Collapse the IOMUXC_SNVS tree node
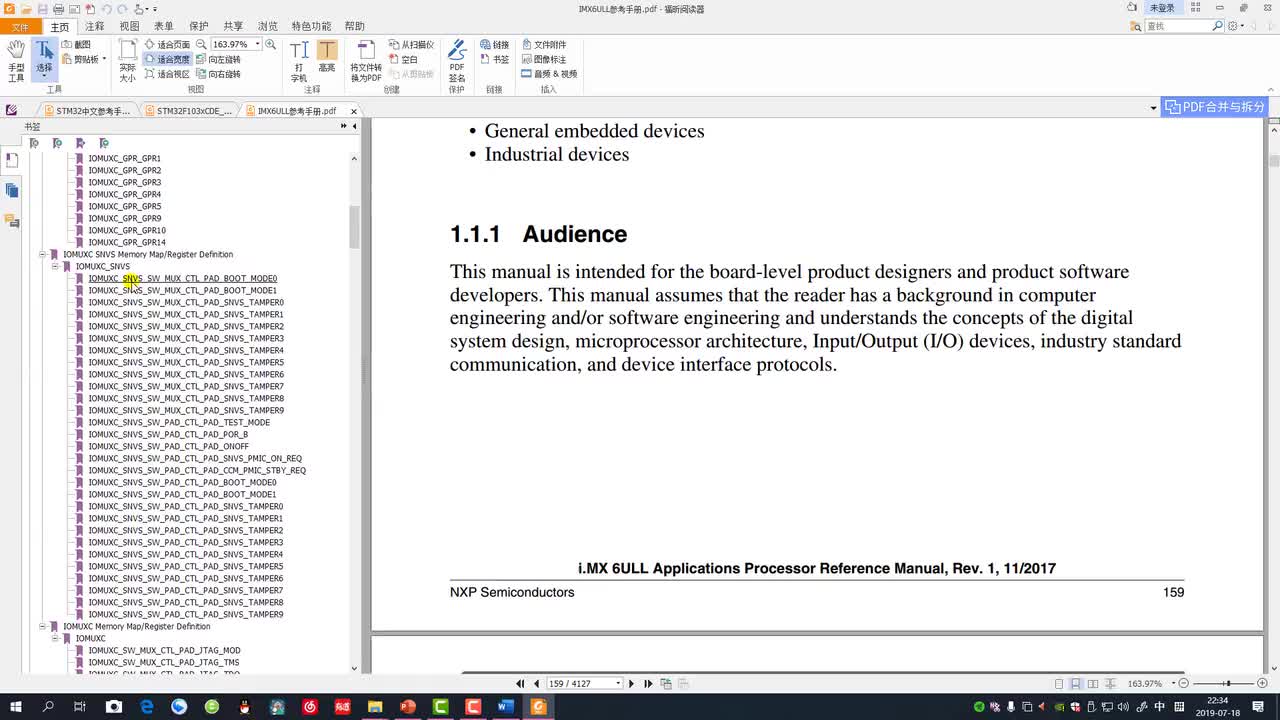Screen dimensions: 1280x720 click(x=55, y=266)
